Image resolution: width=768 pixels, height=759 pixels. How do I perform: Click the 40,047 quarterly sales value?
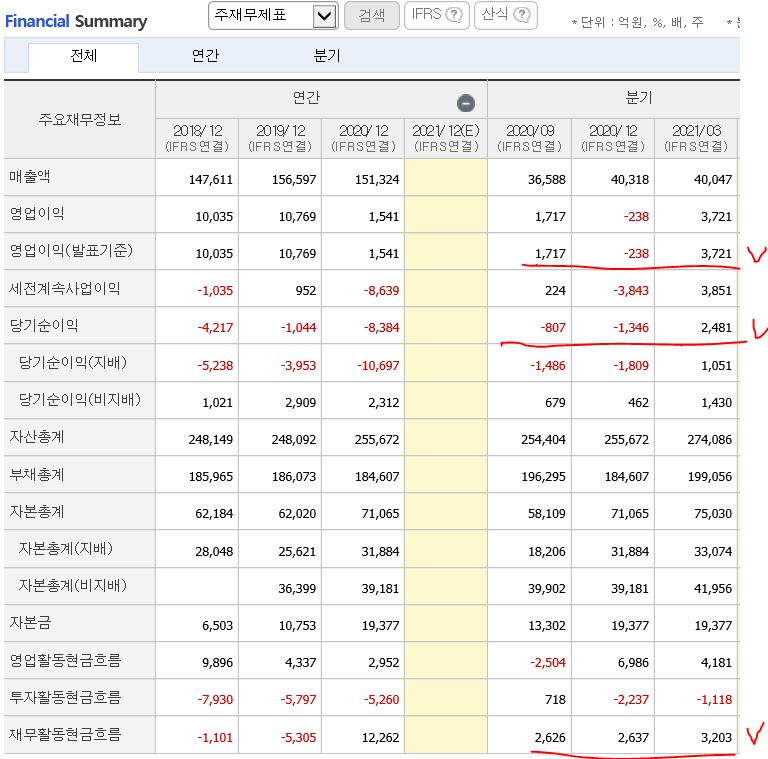[713, 180]
